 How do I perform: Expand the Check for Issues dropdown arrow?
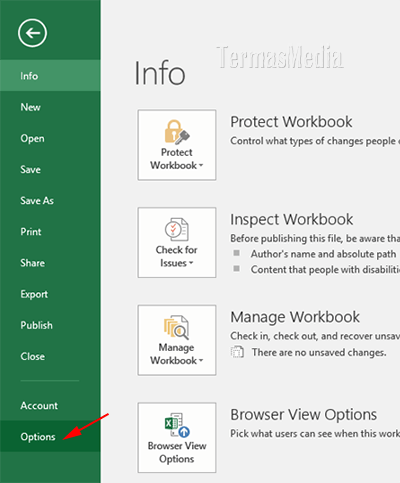tap(191, 263)
